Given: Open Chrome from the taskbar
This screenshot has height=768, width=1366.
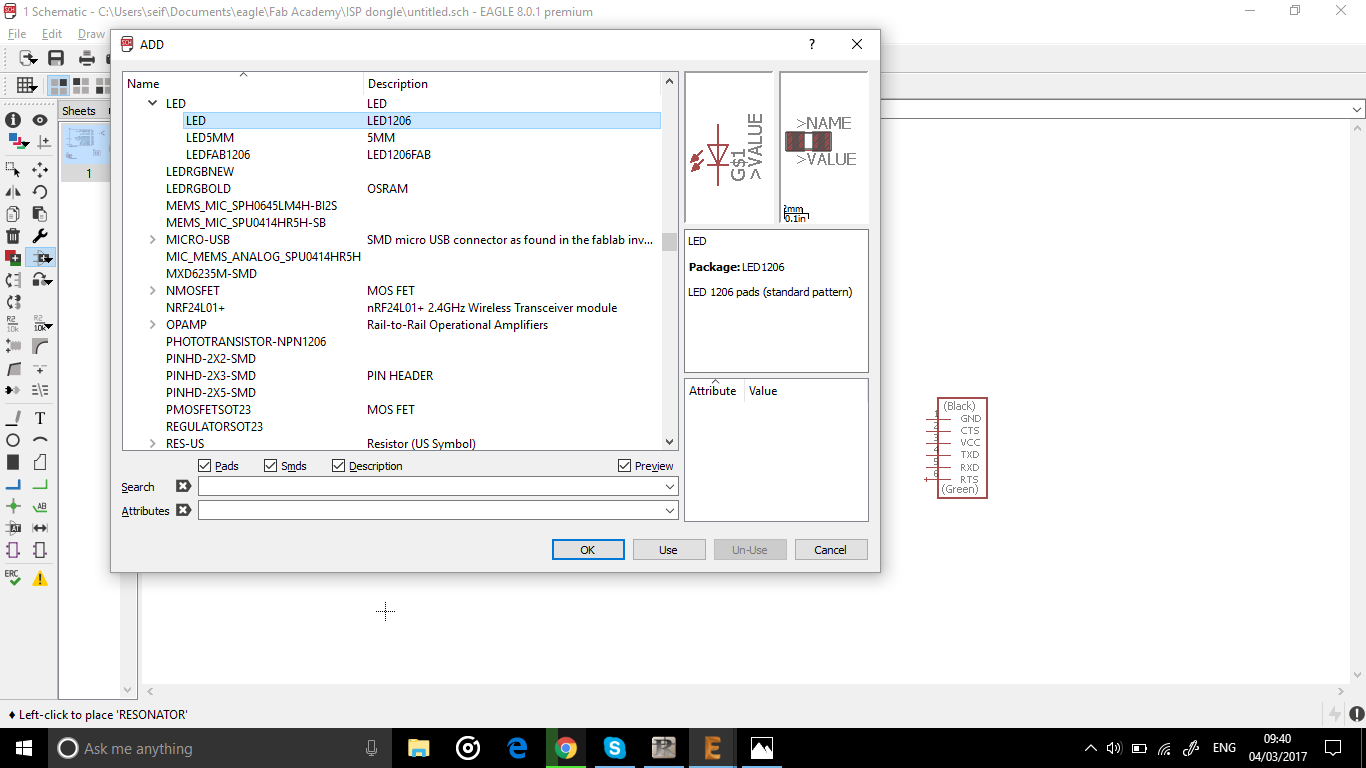Looking at the screenshot, I should tap(566, 748).
